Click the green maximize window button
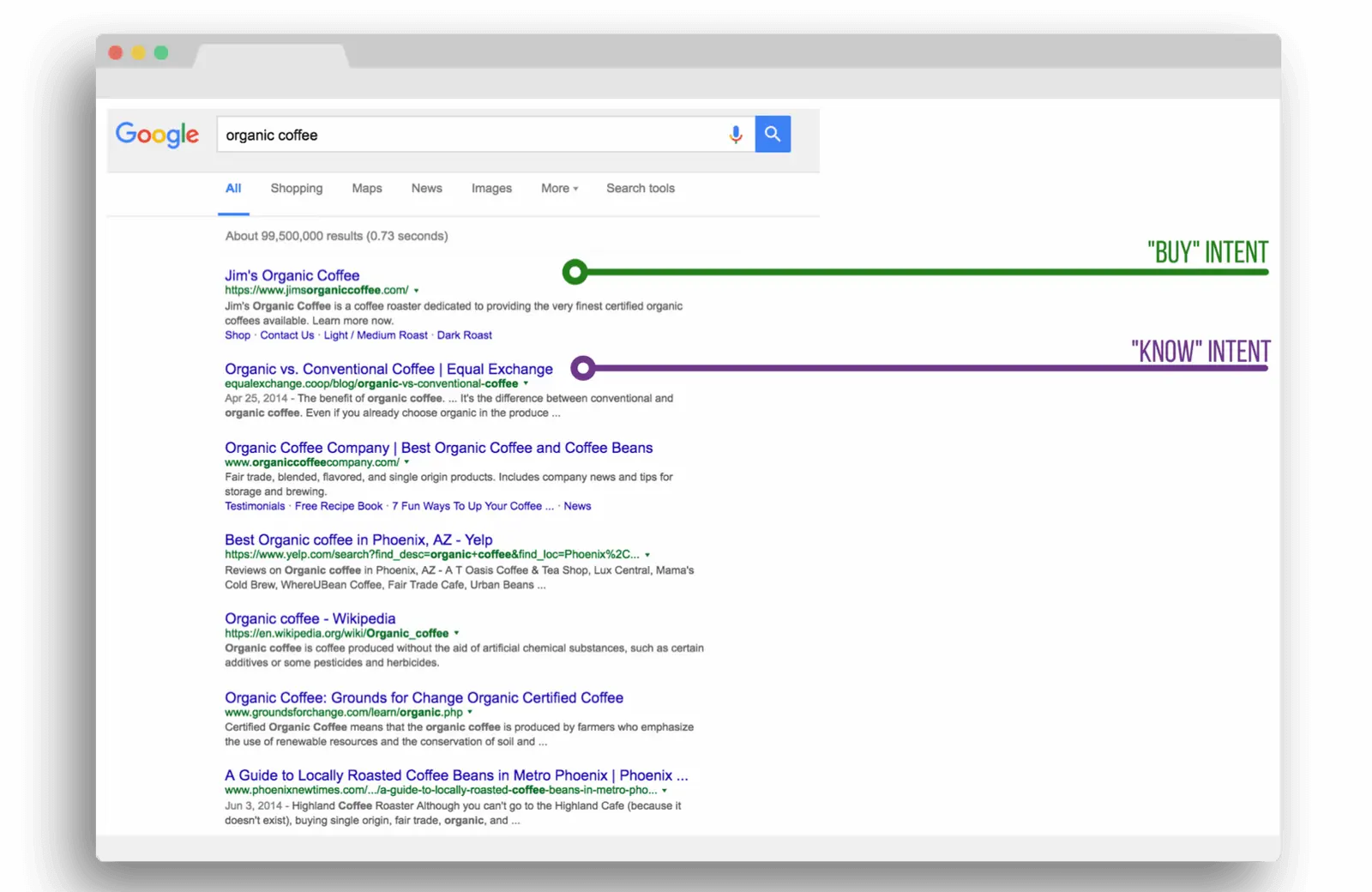This screenshot has height=892, width=1372. pyautogui.click(x=161, y=52)
